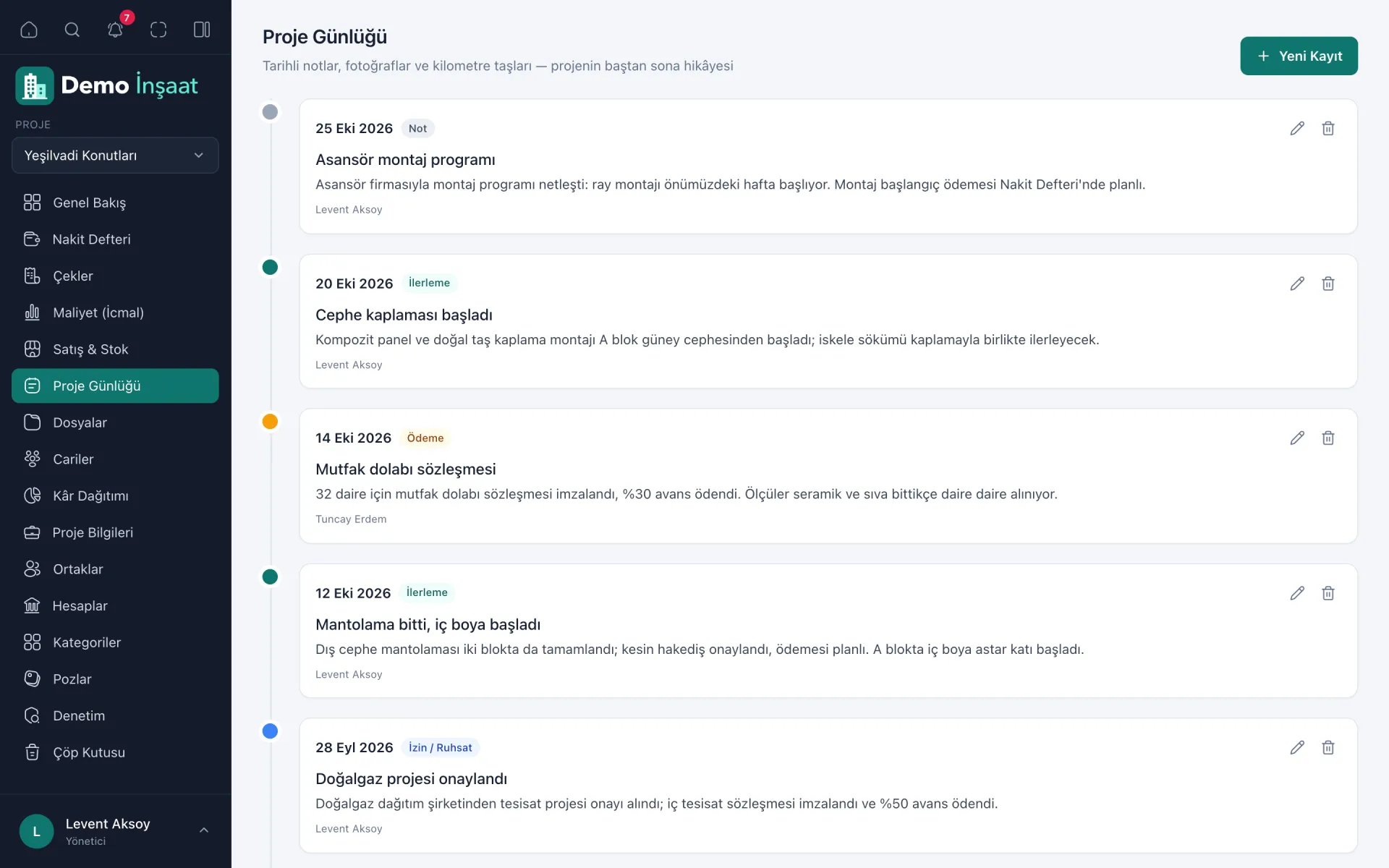Navigate to Satış & Stok
This screenshot has height=868, width=1389.
(x=115, y=349)
